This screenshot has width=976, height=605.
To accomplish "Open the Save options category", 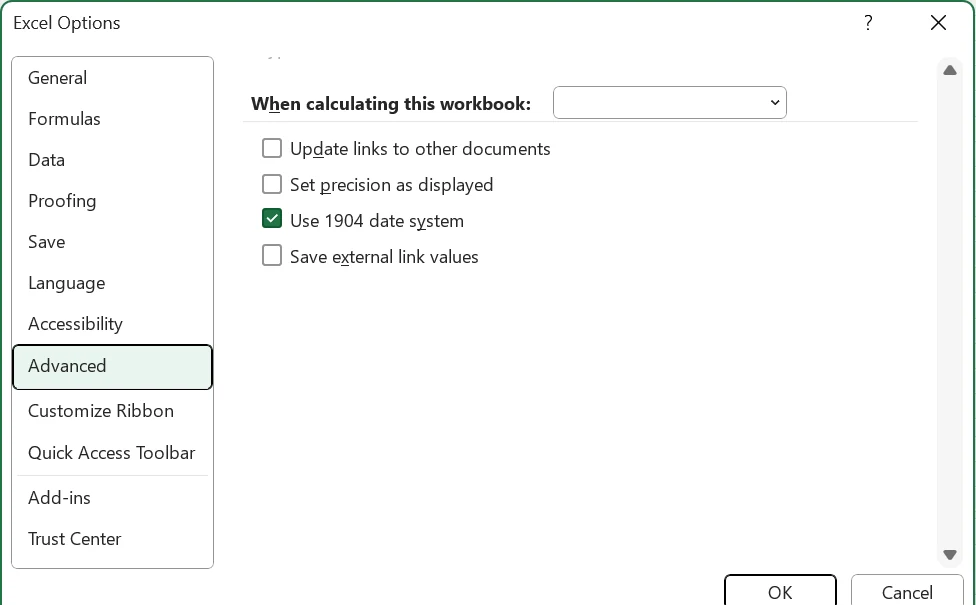I will 112,242.
